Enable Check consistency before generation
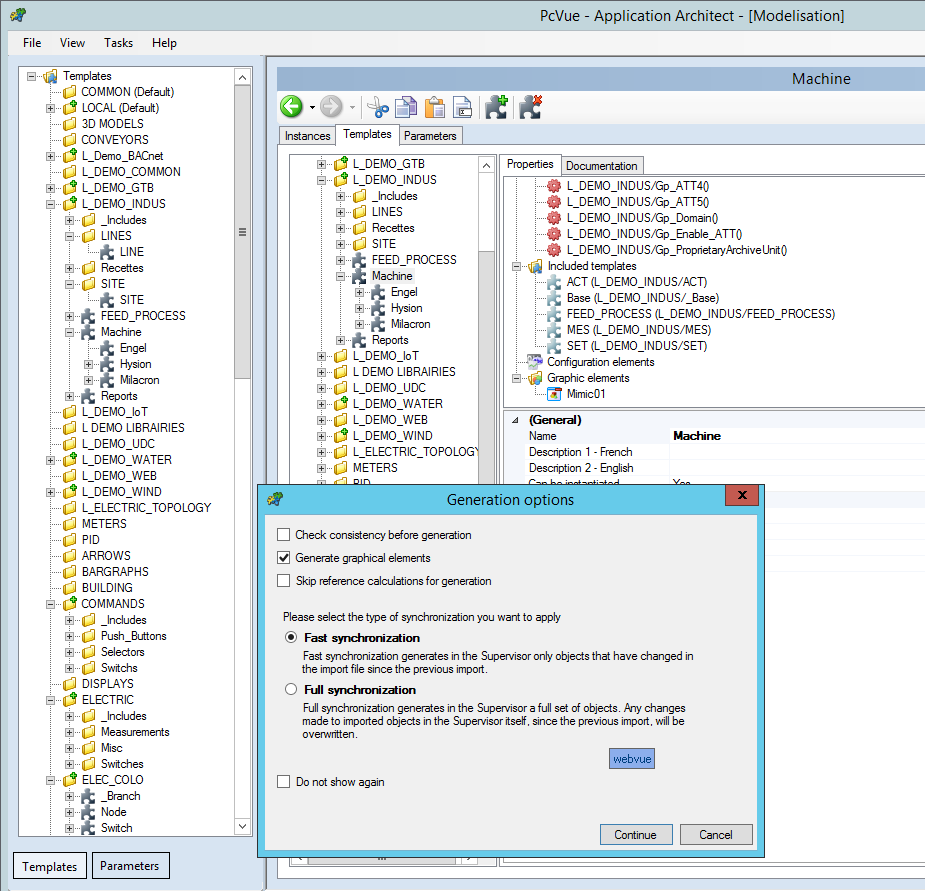Screen dimensions: 925x891 tap(284, 535)
